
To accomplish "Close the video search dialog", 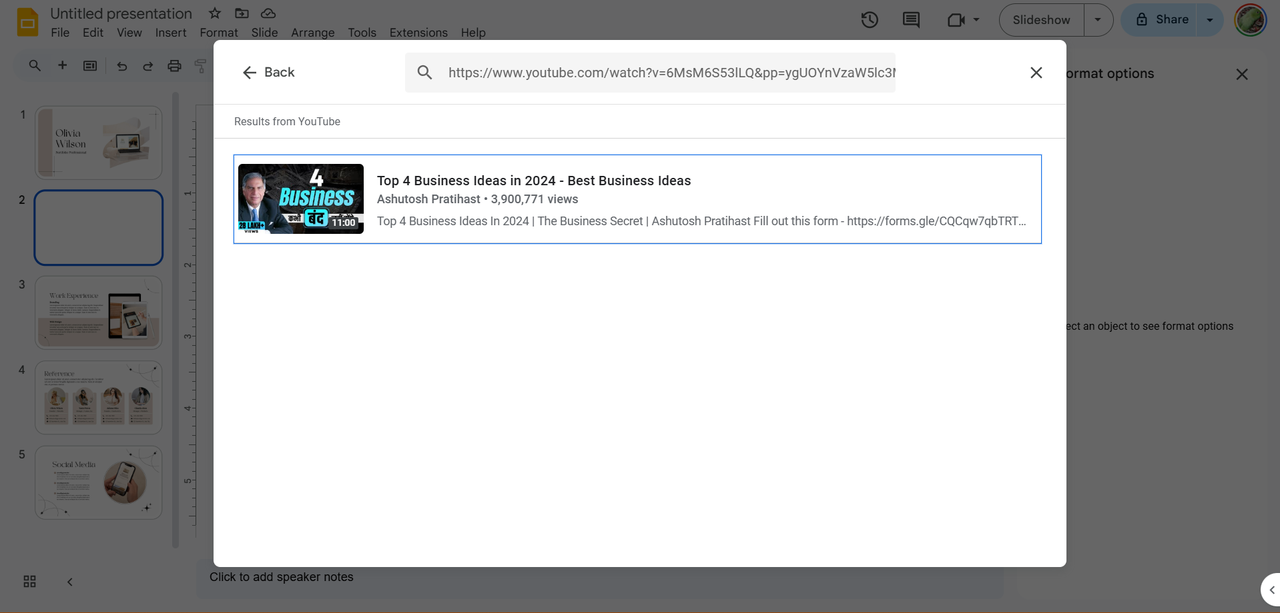I will pos(1036,72).
